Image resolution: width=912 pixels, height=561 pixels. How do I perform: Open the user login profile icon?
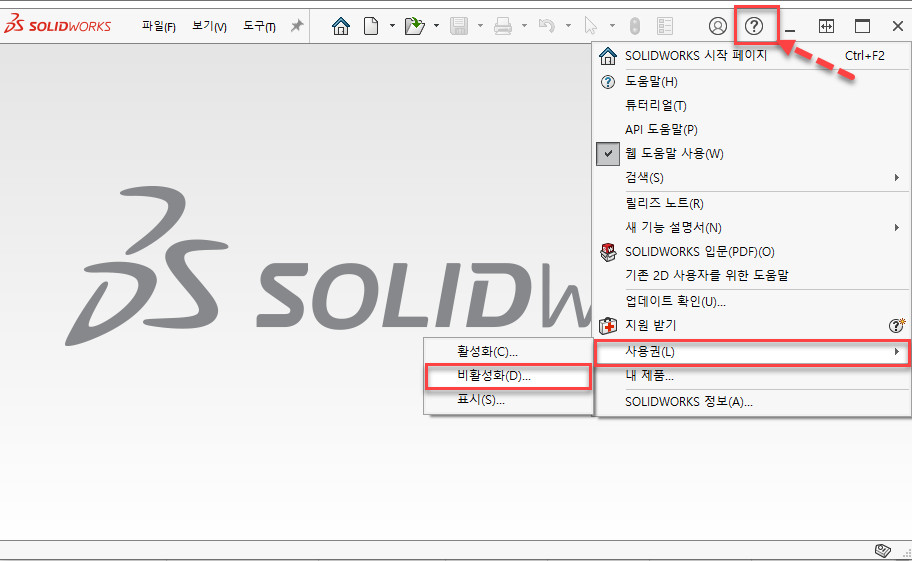coord(718,26)
